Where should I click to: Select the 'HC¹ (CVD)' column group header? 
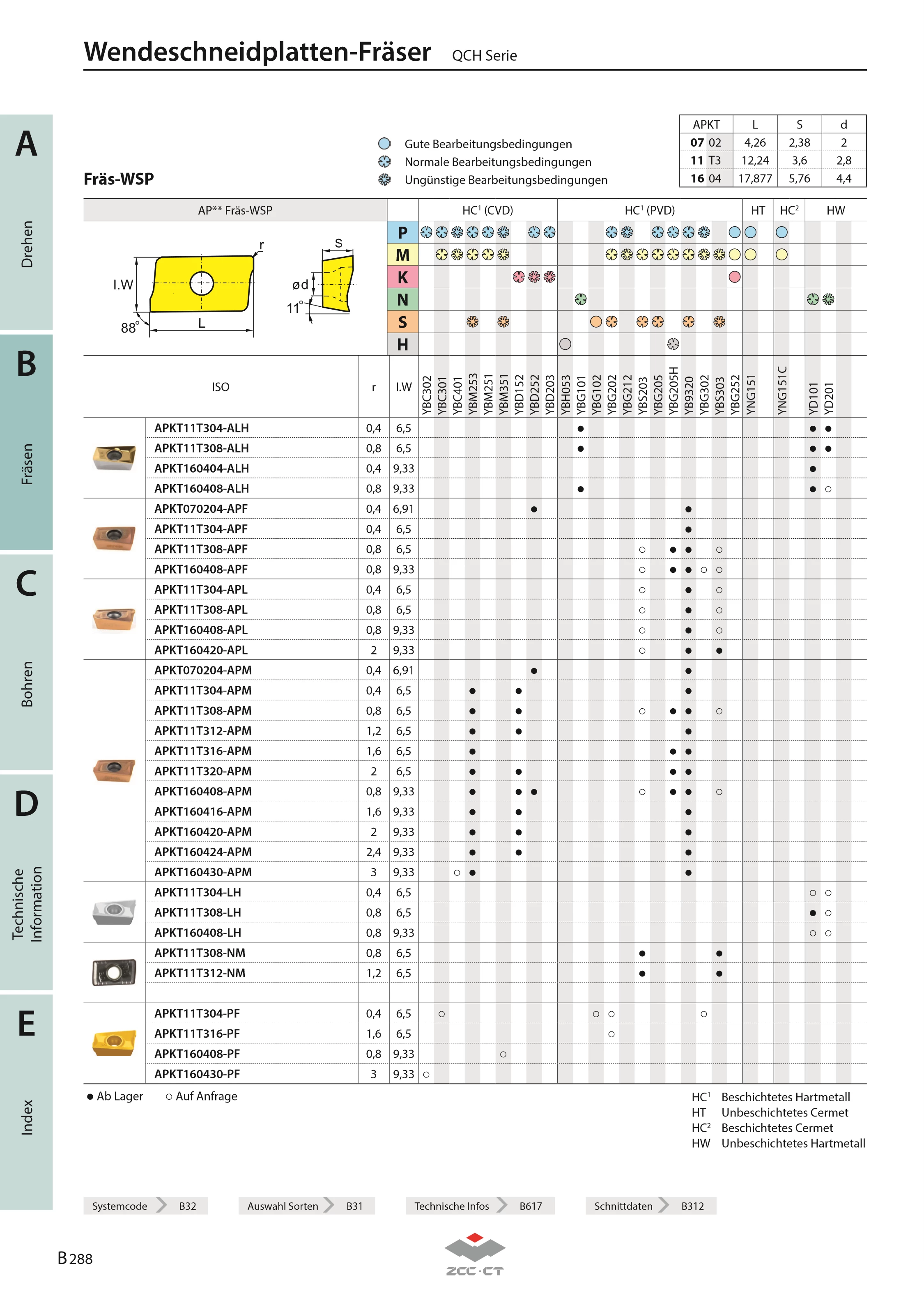click(x=487, y=210)
